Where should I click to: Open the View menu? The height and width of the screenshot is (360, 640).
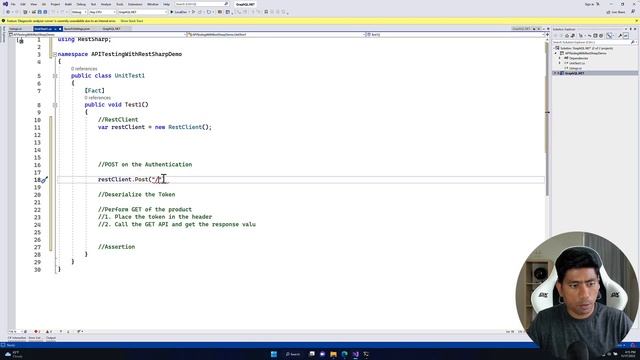coord(33,4)
